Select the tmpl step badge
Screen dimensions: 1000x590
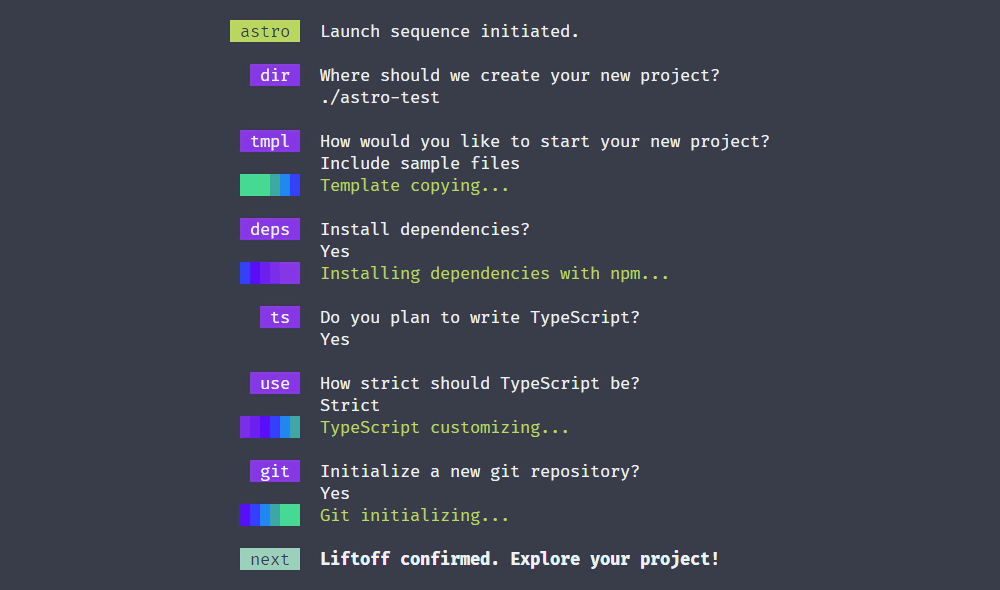(270, 141)
